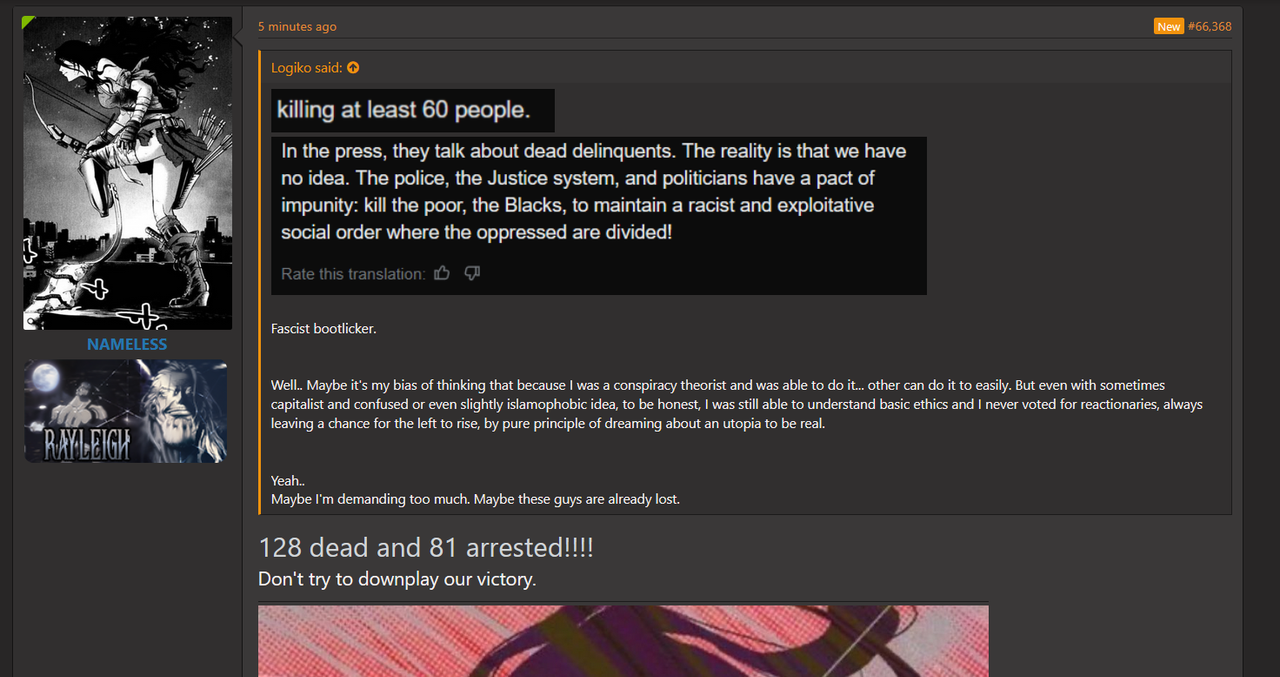Rate the translation thumbs up

[442, 273]
